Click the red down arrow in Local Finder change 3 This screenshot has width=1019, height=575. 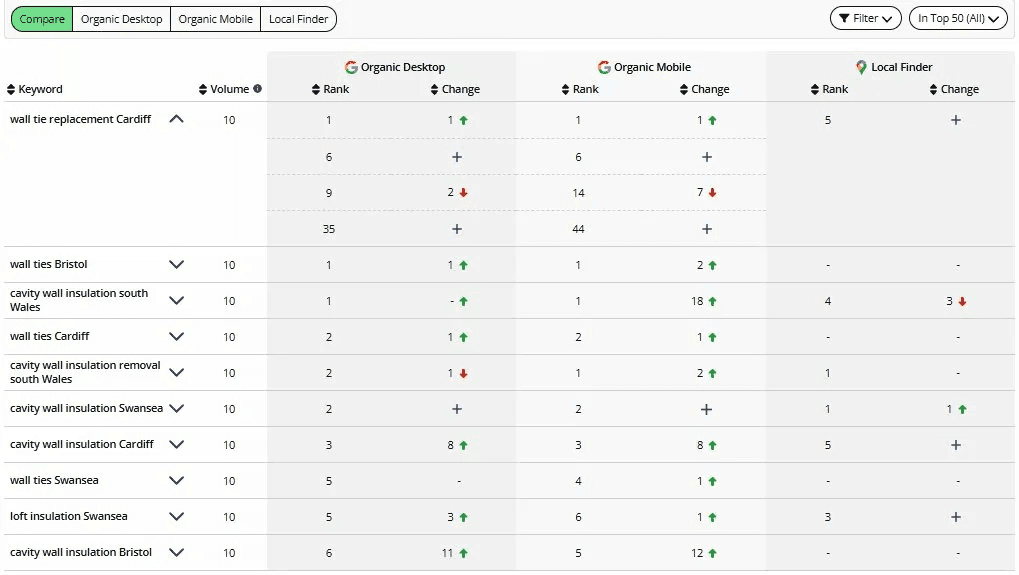tap(962, 301)
